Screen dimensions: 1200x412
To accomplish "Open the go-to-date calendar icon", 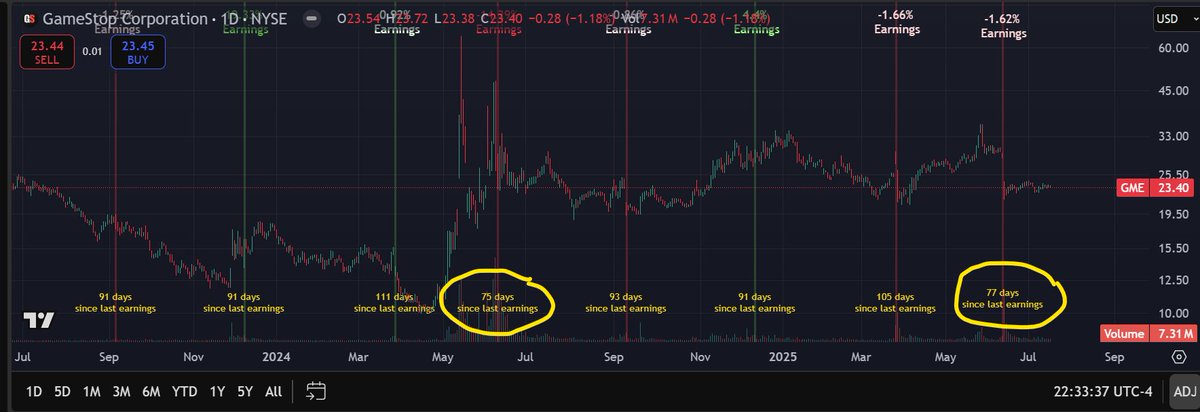I will [316, 390].
